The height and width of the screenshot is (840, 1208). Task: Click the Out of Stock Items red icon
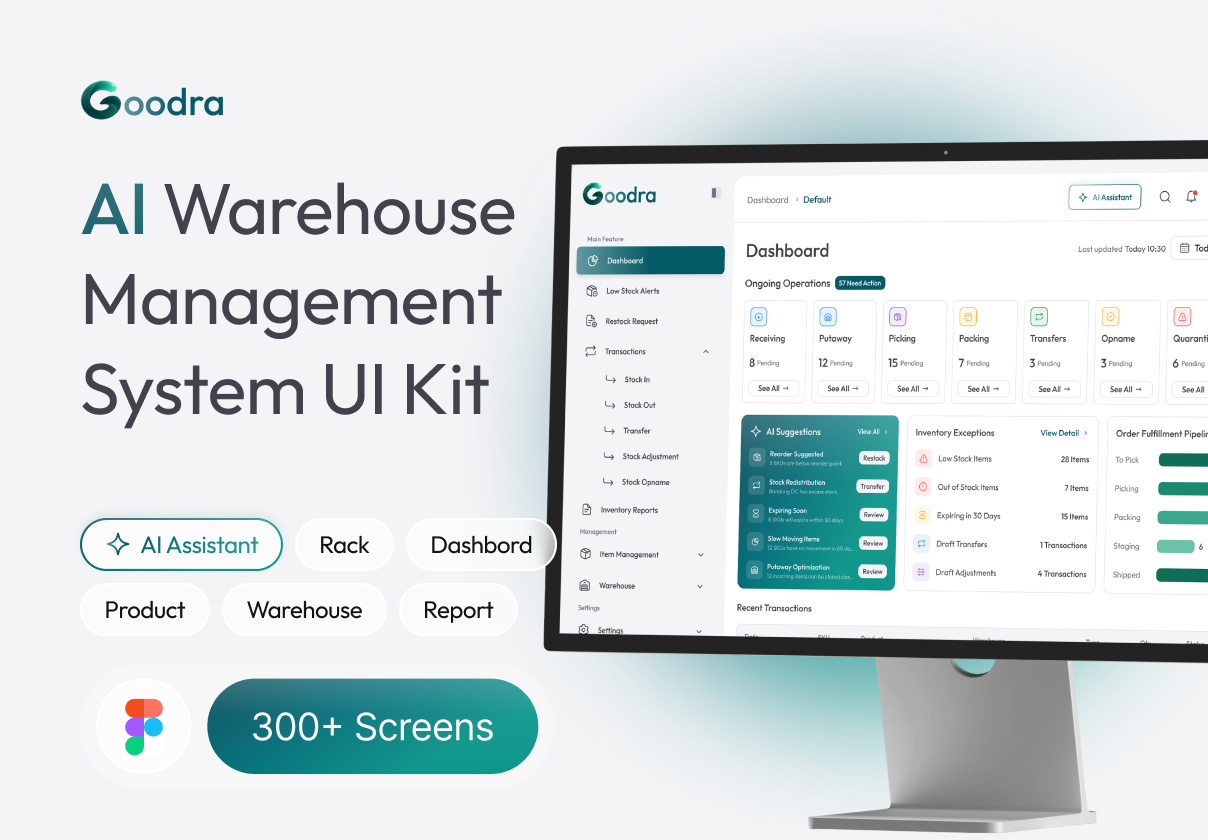(x=922, y=487)
